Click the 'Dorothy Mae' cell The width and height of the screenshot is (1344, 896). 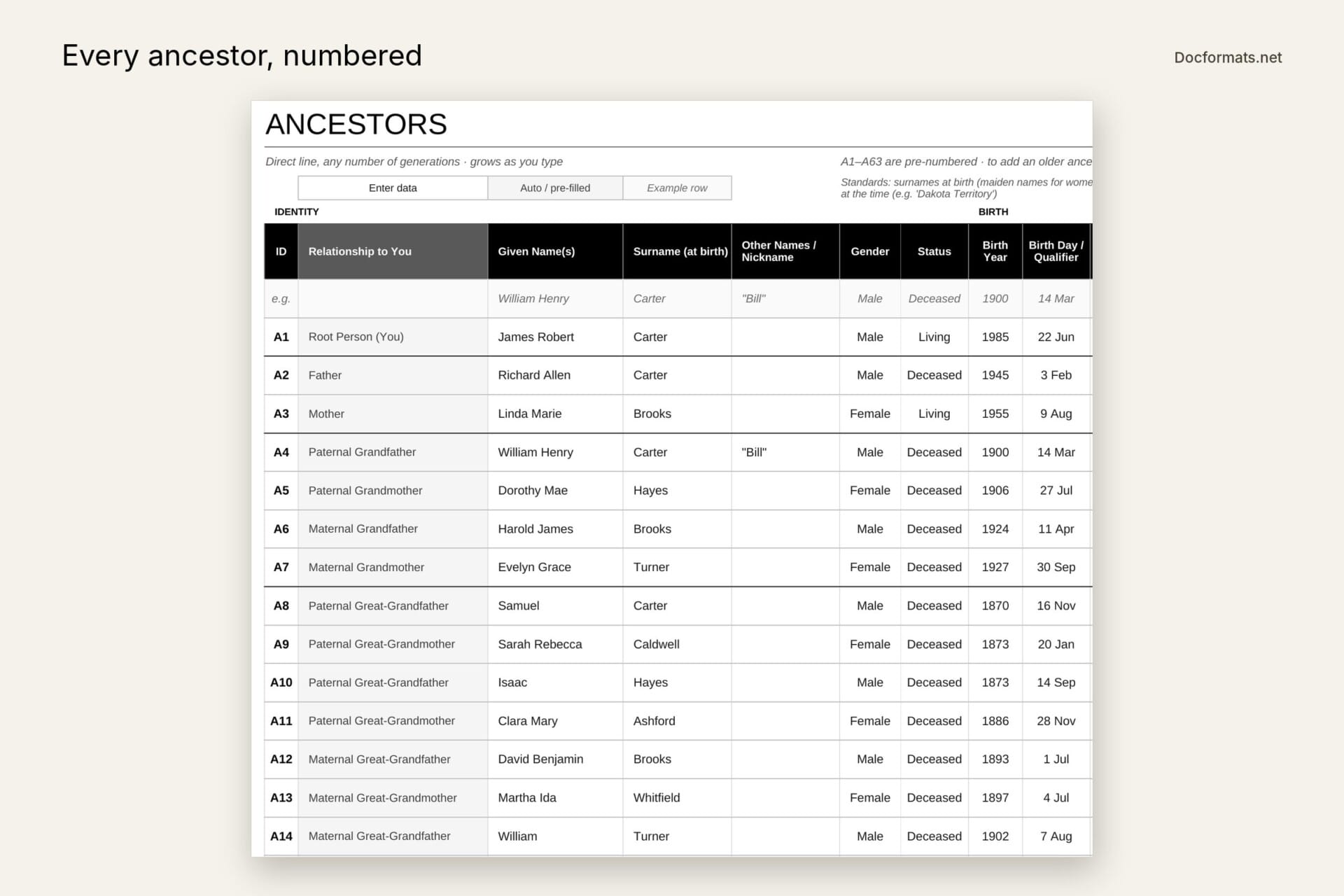coord(555,491)
